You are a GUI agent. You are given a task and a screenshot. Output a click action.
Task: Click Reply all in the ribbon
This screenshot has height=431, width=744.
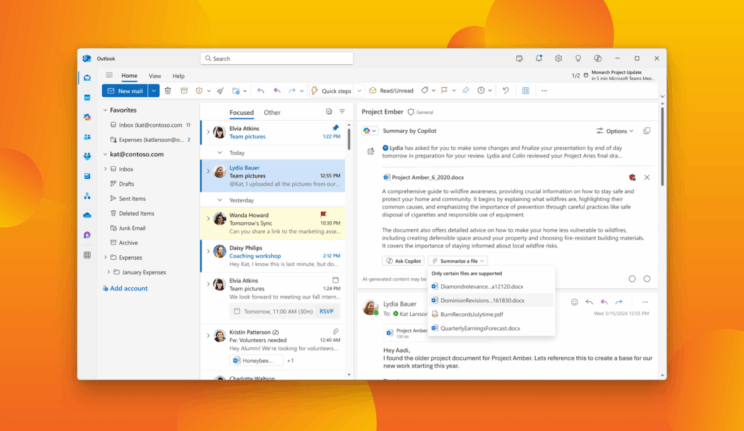pos(277,91)
